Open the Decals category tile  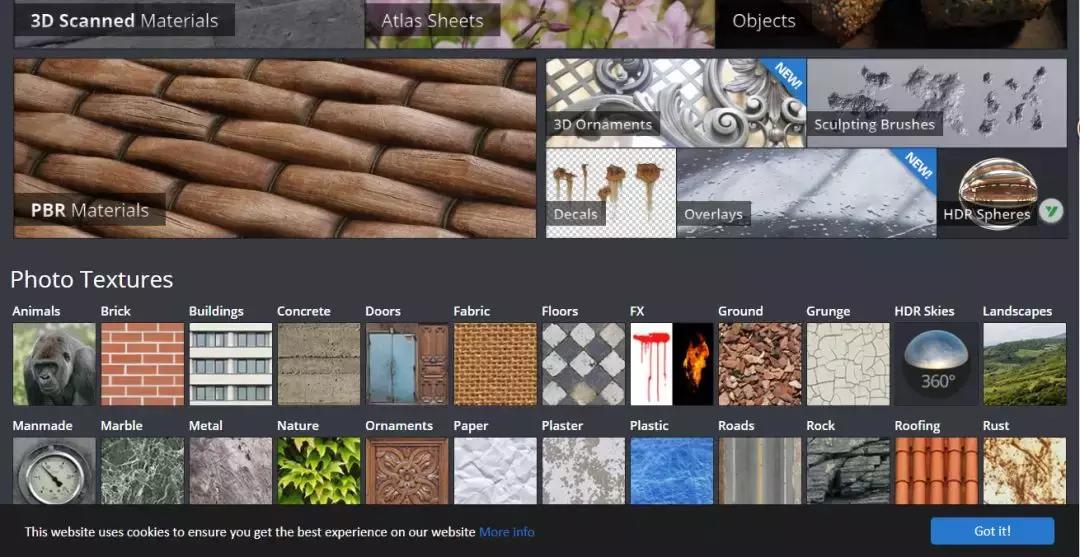pos(611,193)
